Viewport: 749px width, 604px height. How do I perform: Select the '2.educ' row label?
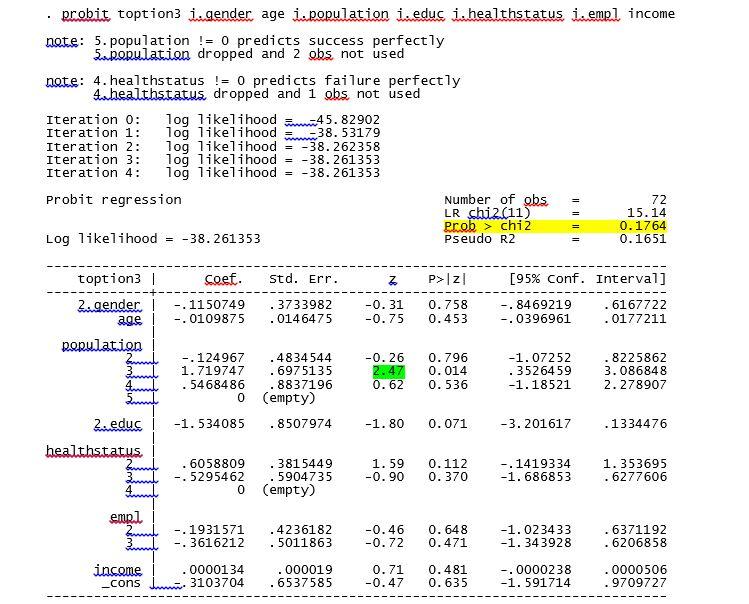[x=118, y=424]
